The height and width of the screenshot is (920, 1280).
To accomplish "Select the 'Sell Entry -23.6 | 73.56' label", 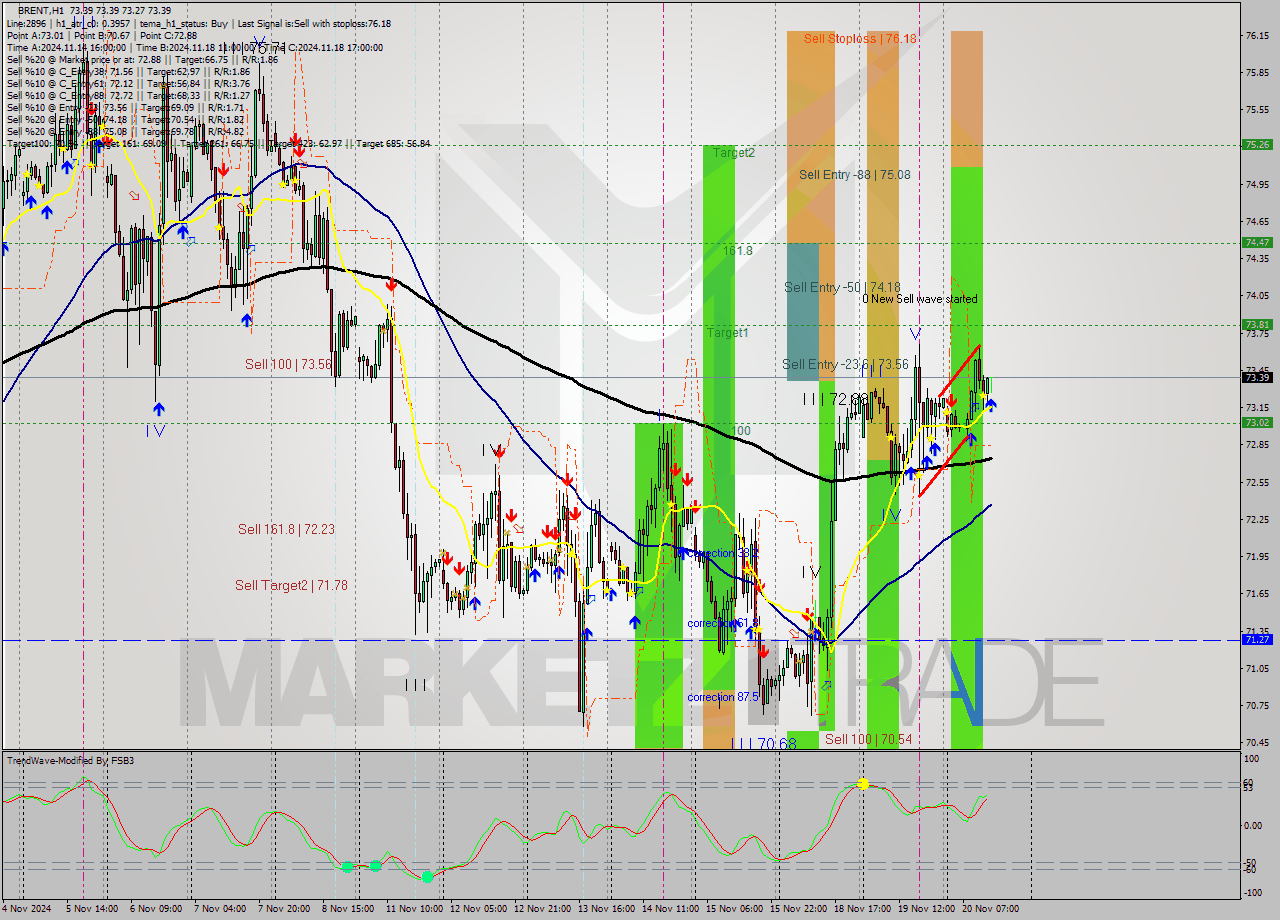I will 845,364.
